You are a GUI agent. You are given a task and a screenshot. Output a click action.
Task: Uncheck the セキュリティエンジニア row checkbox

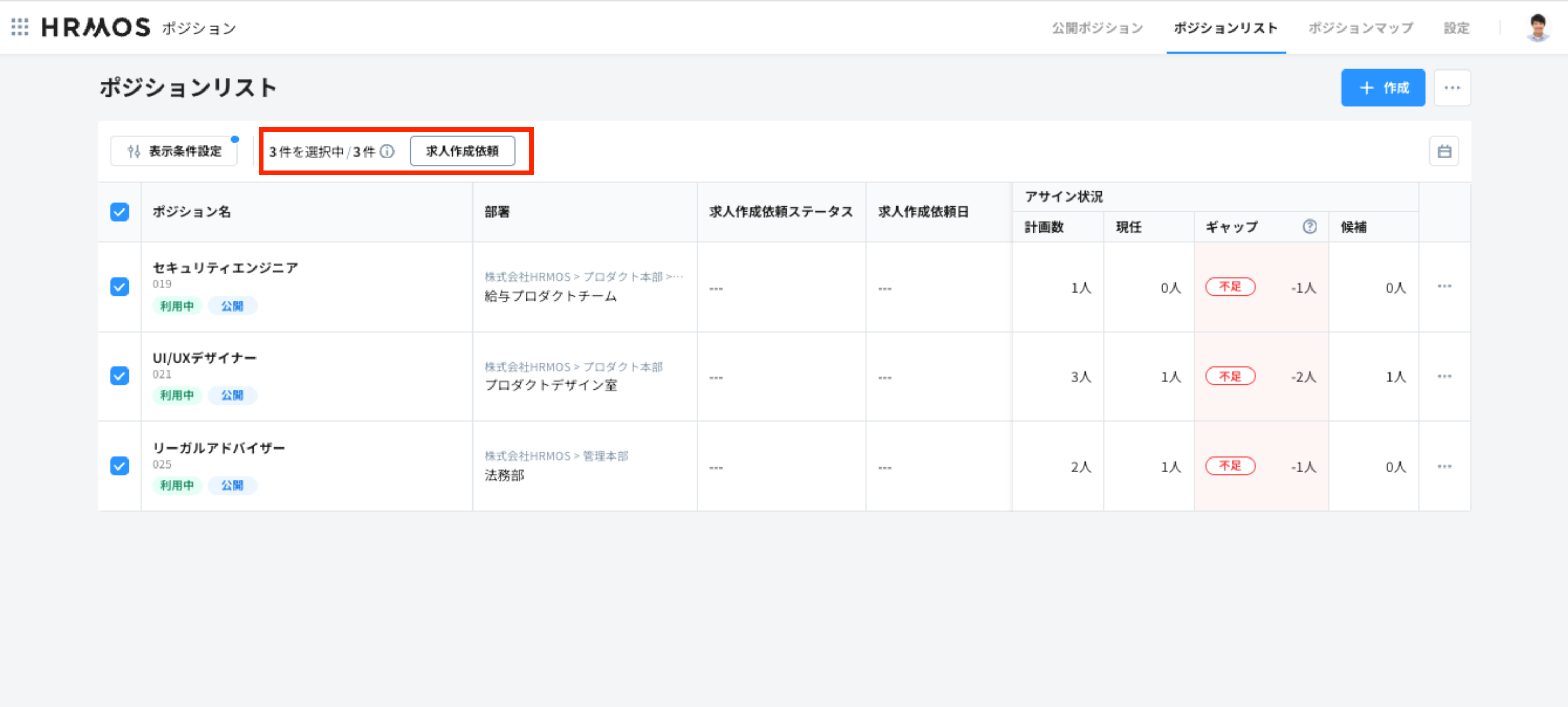(120, 286)
